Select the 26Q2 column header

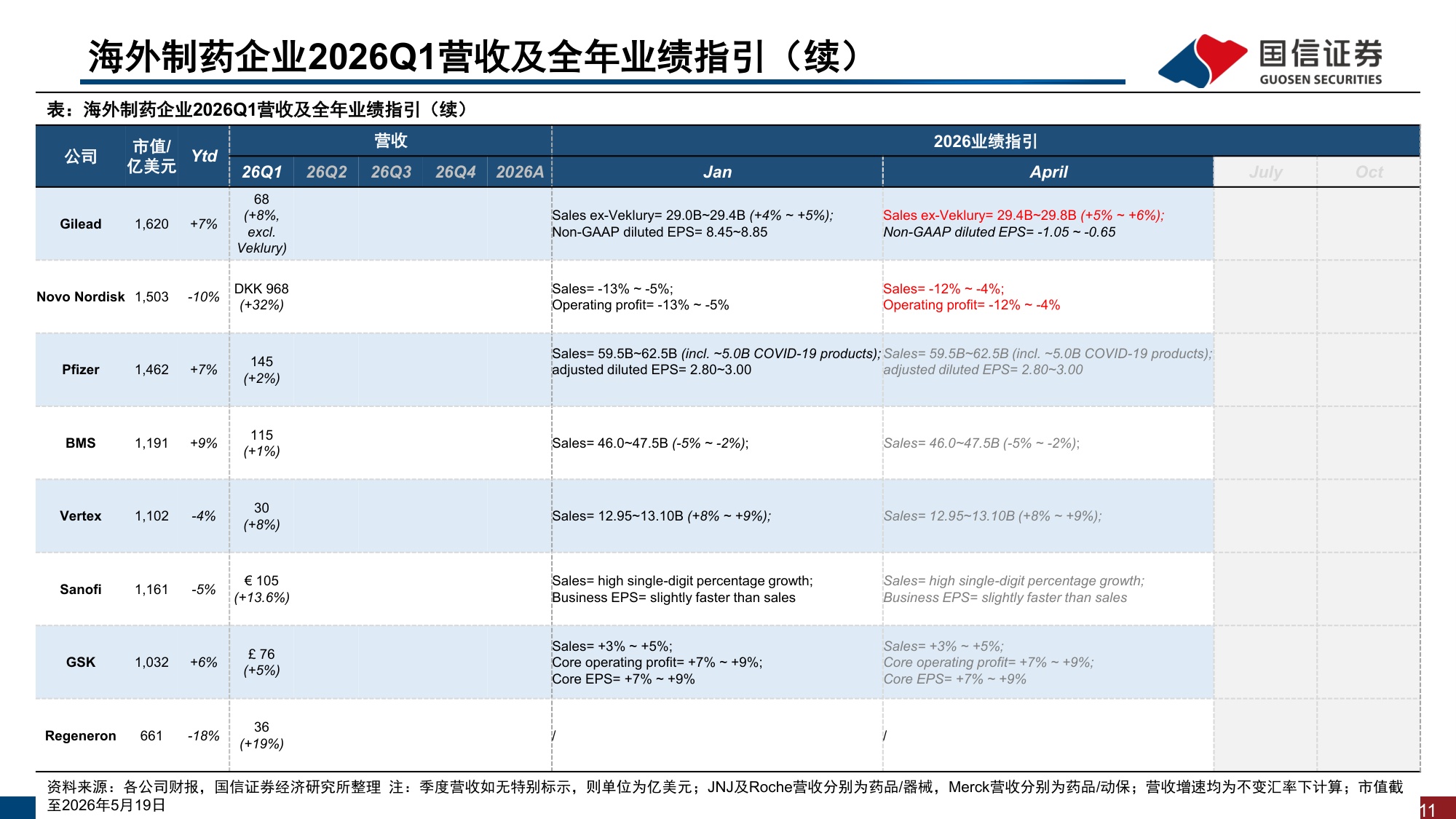click(326, 172)
